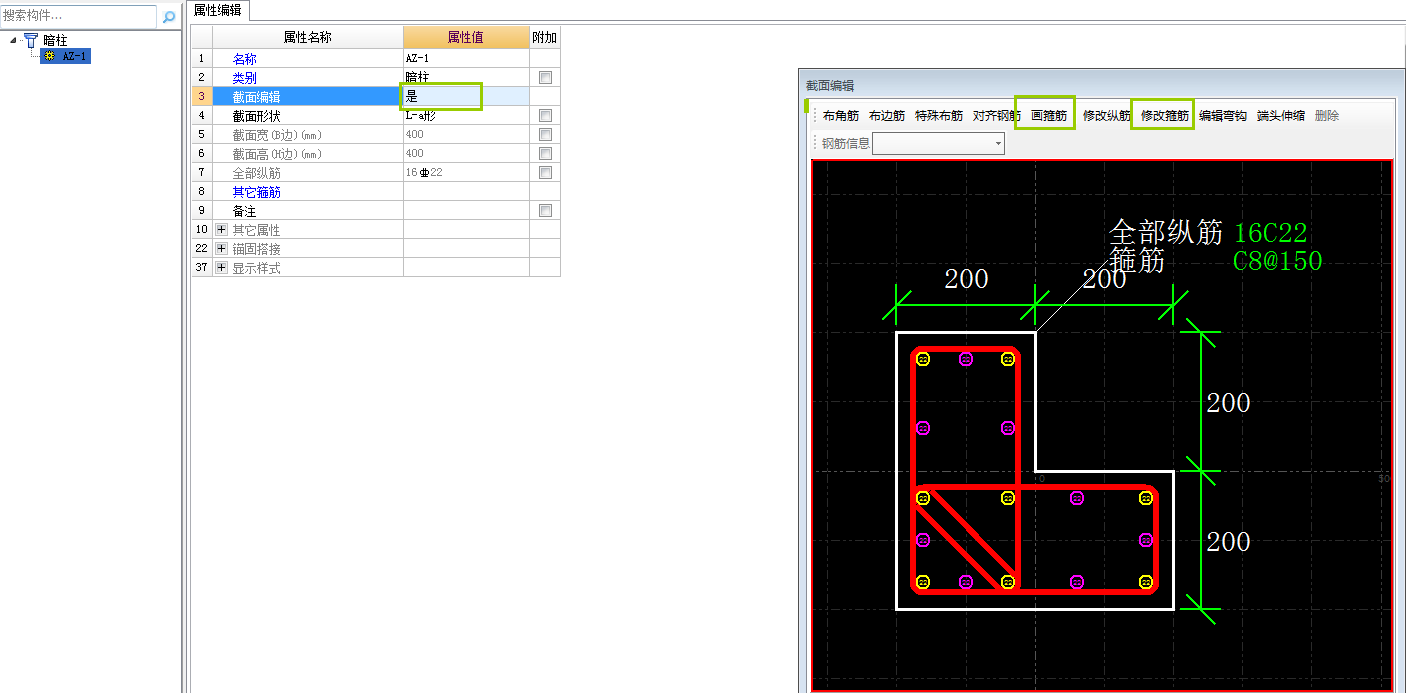Screen dimensions: 1406x693
Task: Toggle the 截面高 attach checkbox
Action: click(545, 154)
